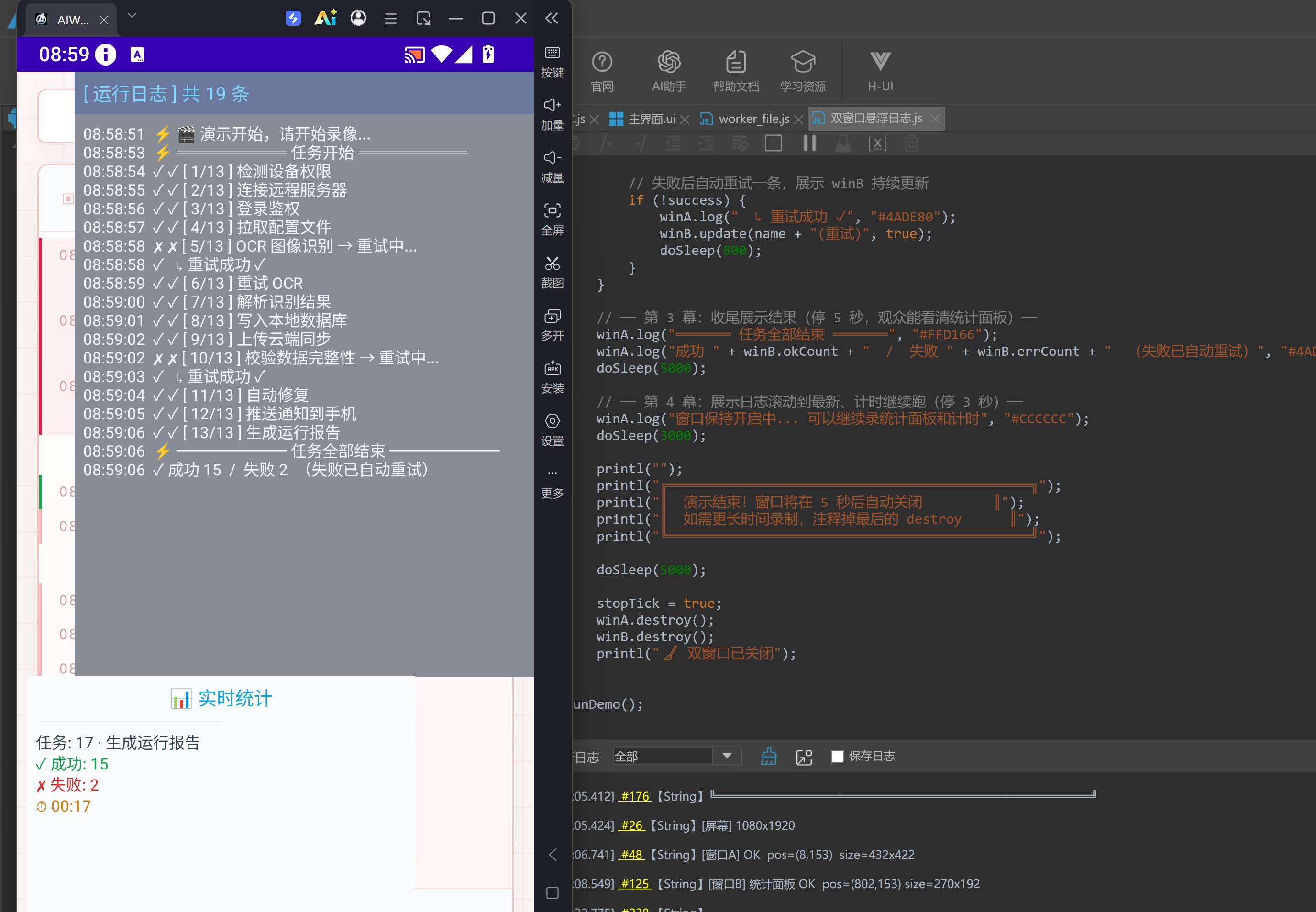Click the emulator hamburger menu icon
This screenshot has width=1316, height=912.
point(391,18)
